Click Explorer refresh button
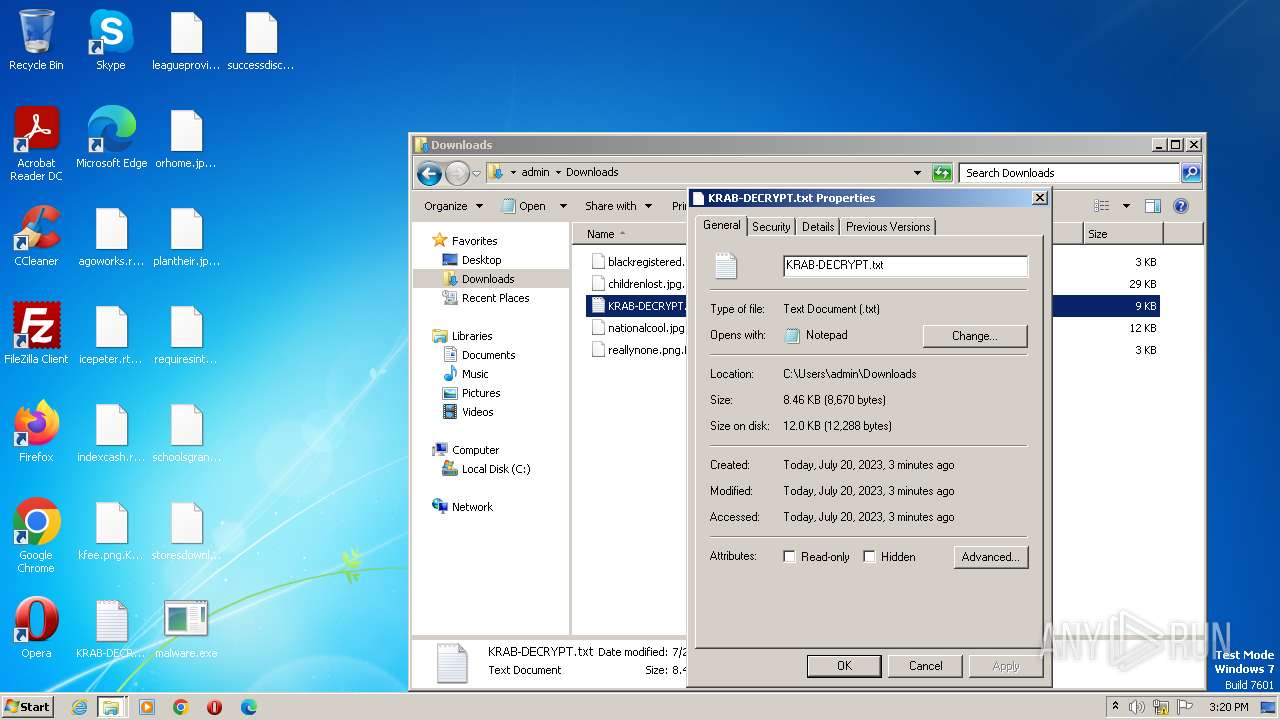The image size is (1280, 720). click(x=942, y=173)
